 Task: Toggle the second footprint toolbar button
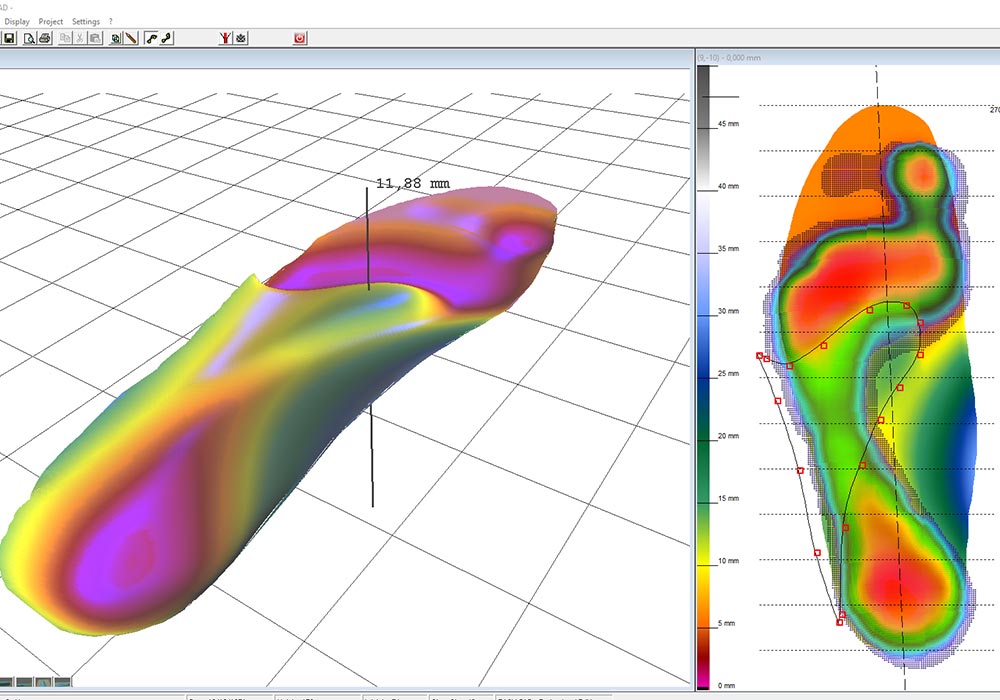click(x=167, y=38)
